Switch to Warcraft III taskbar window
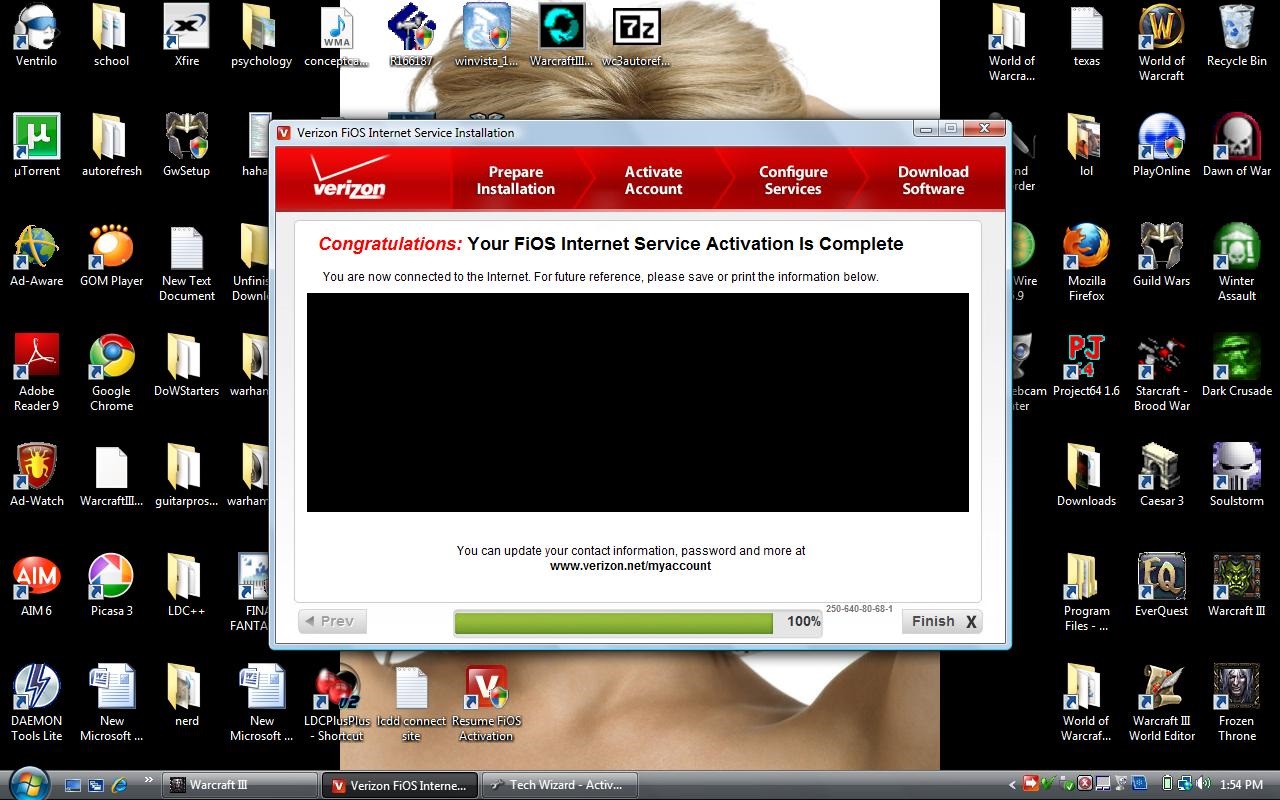The image size is (1280, 800). [241, 785]
